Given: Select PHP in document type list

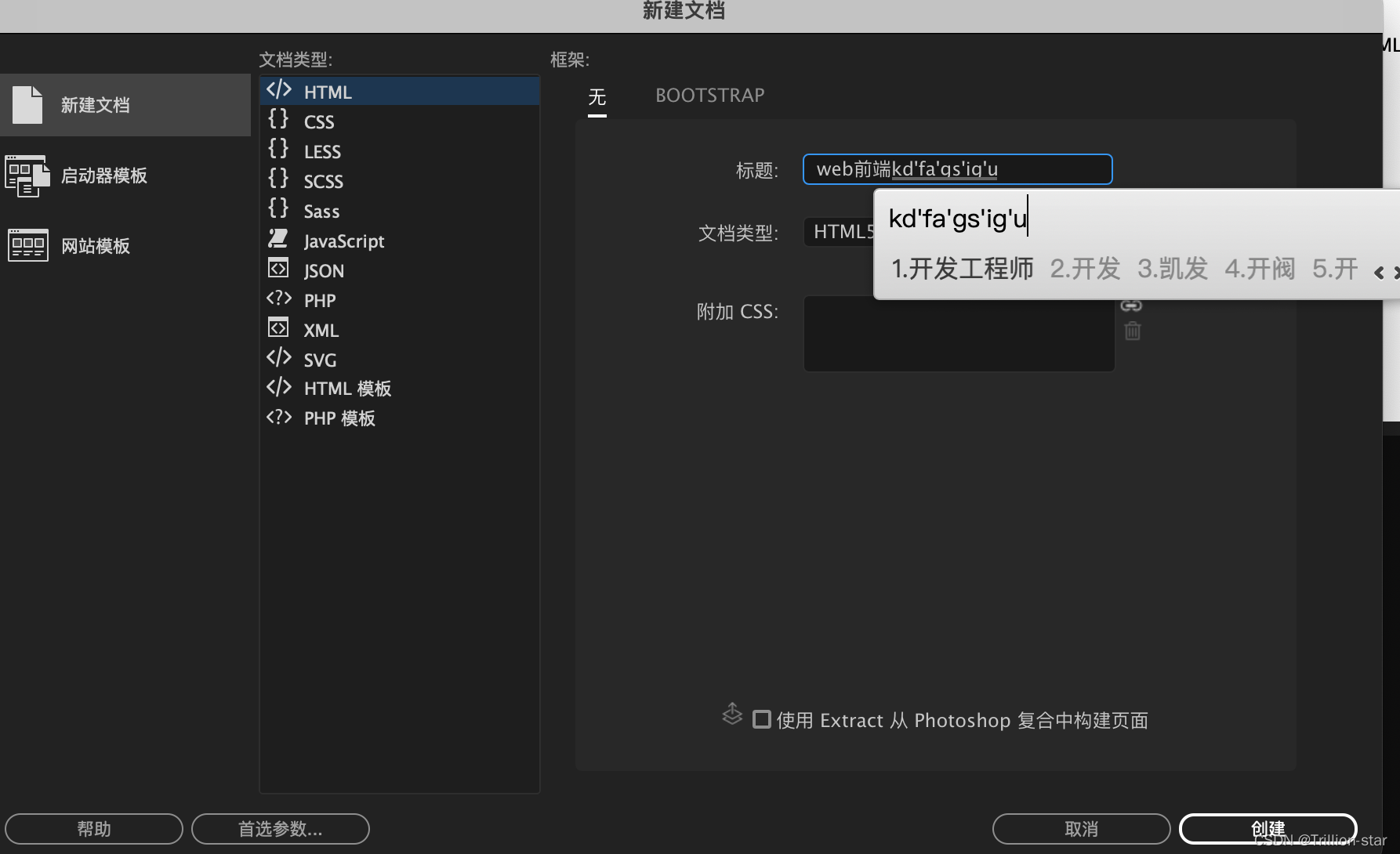Looking at the screenshot, I should tap(400, 300).
